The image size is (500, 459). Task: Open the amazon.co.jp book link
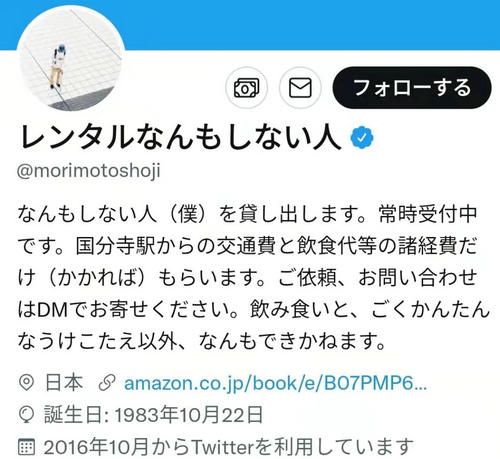[275, 383]
